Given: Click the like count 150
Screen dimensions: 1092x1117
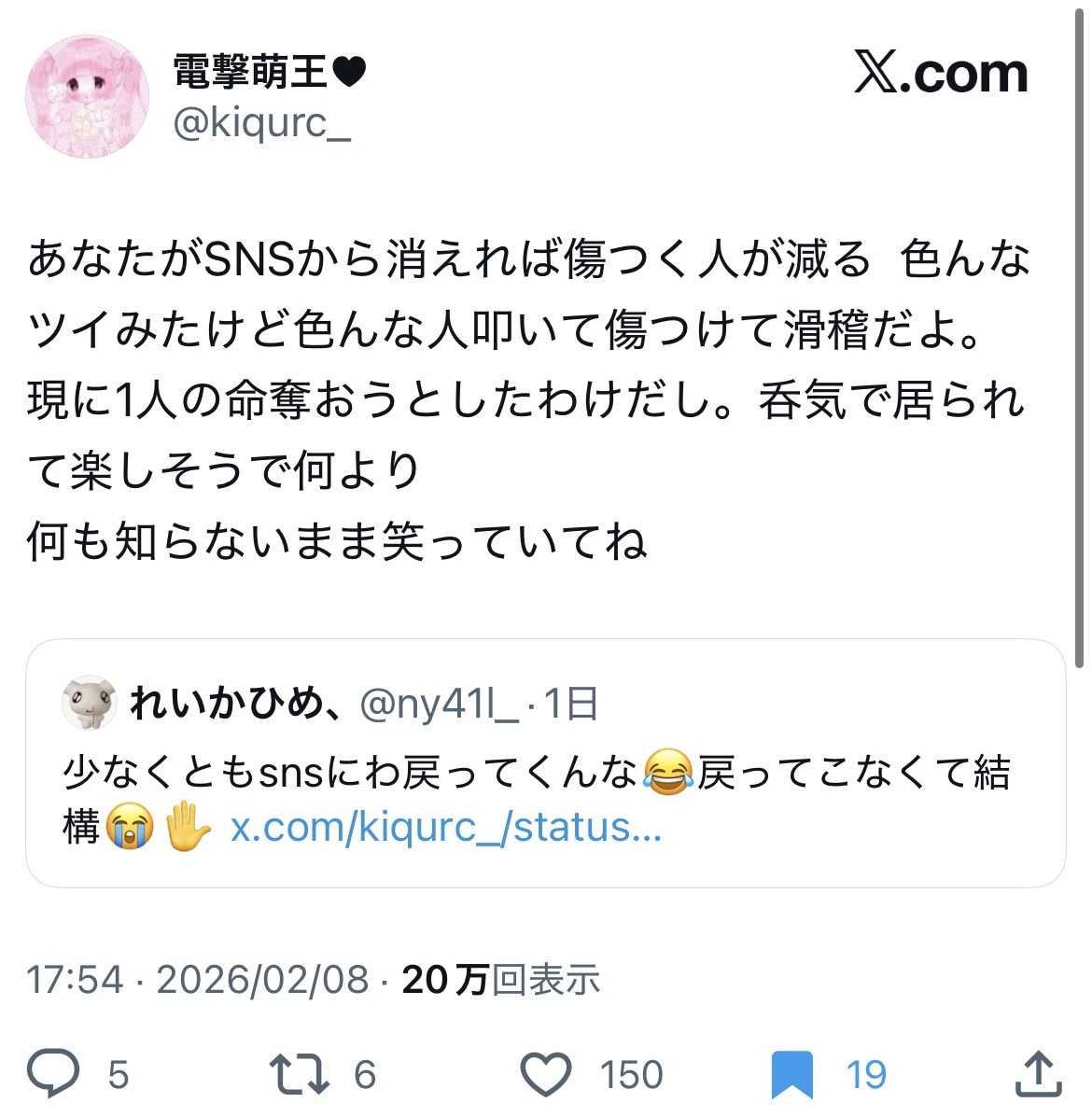Looking at the screenshot, I should pos(631,1074).
